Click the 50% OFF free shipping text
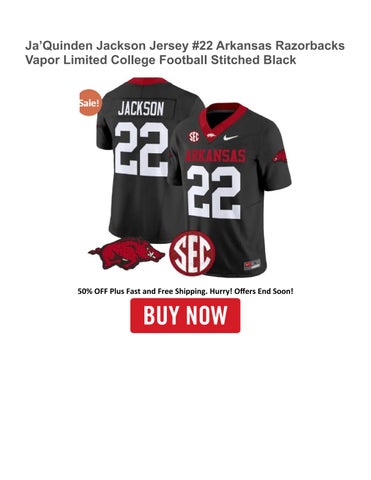Screen dimensions: 371x480 click(x=185, y=291)
